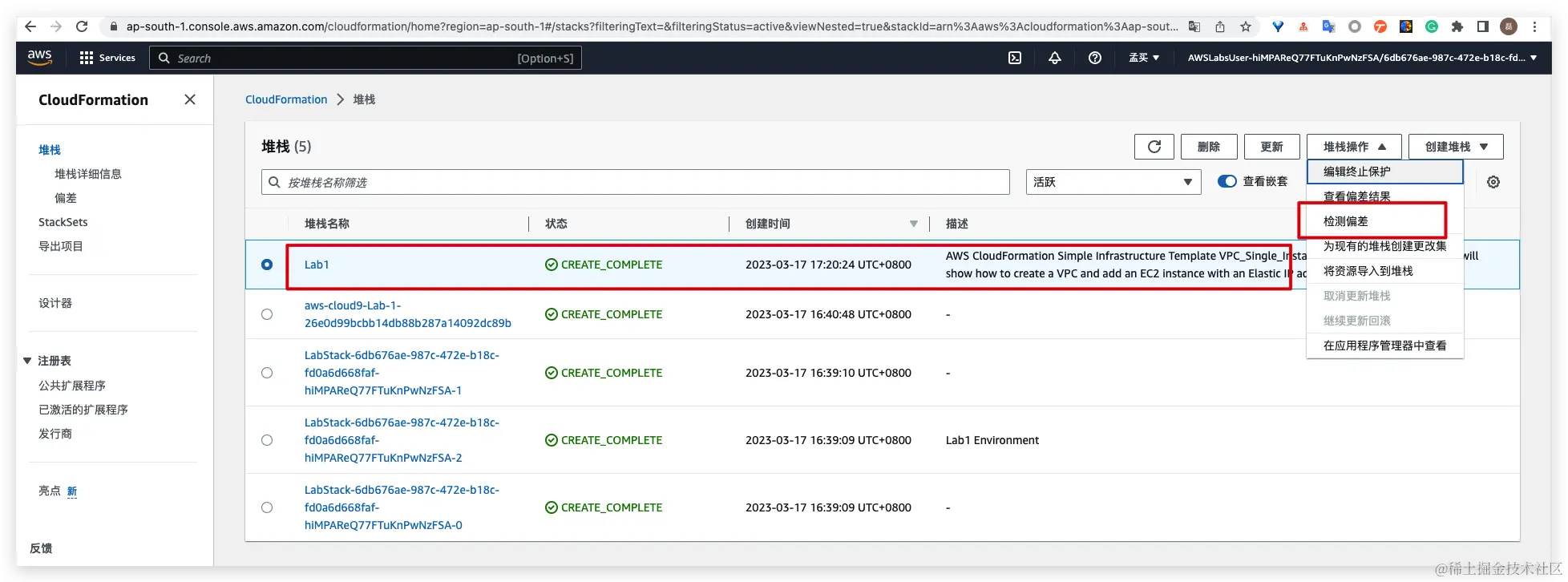Open the AWSLabsUser account menu
Viewport: 1568px width, 582px height.
coord(1362,58)
